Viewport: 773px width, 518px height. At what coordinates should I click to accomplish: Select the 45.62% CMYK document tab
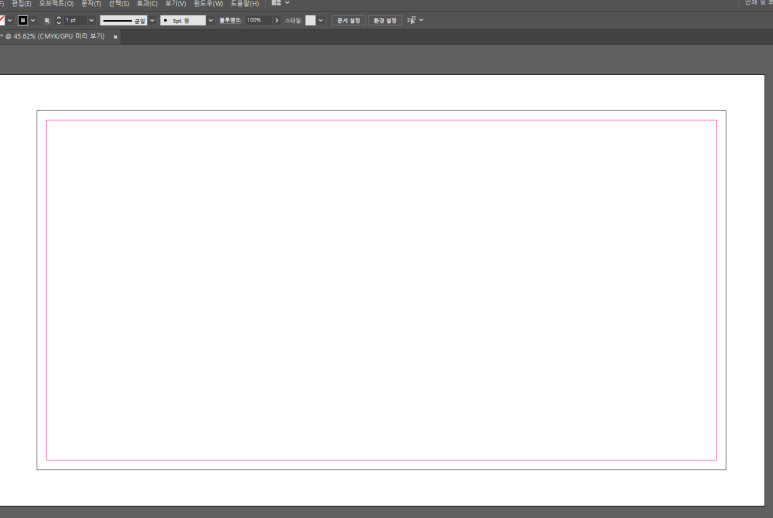[55, 36]
